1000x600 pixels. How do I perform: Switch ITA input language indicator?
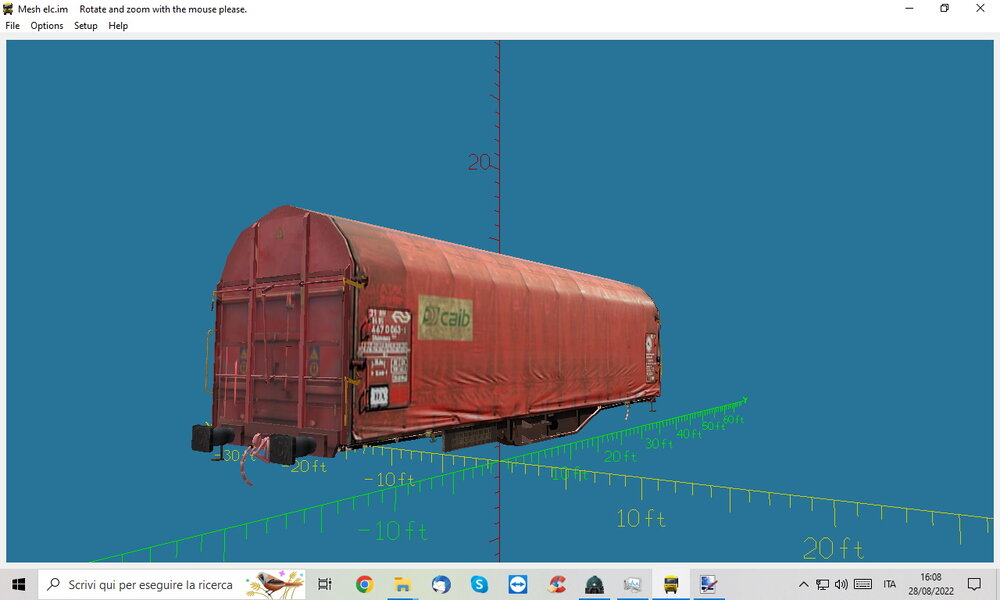890,584
